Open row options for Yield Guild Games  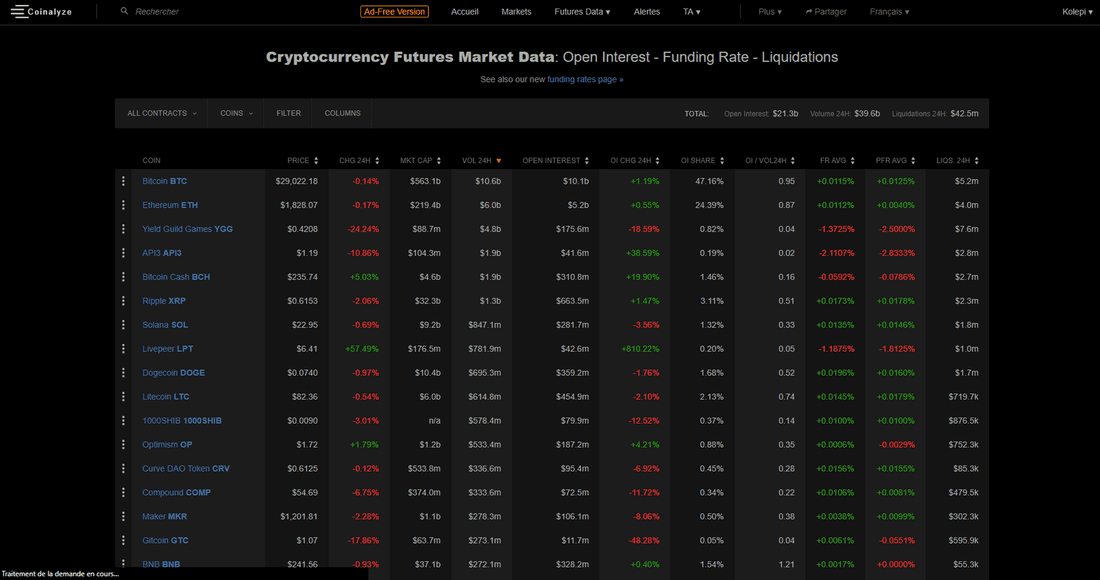coord(123,229)
